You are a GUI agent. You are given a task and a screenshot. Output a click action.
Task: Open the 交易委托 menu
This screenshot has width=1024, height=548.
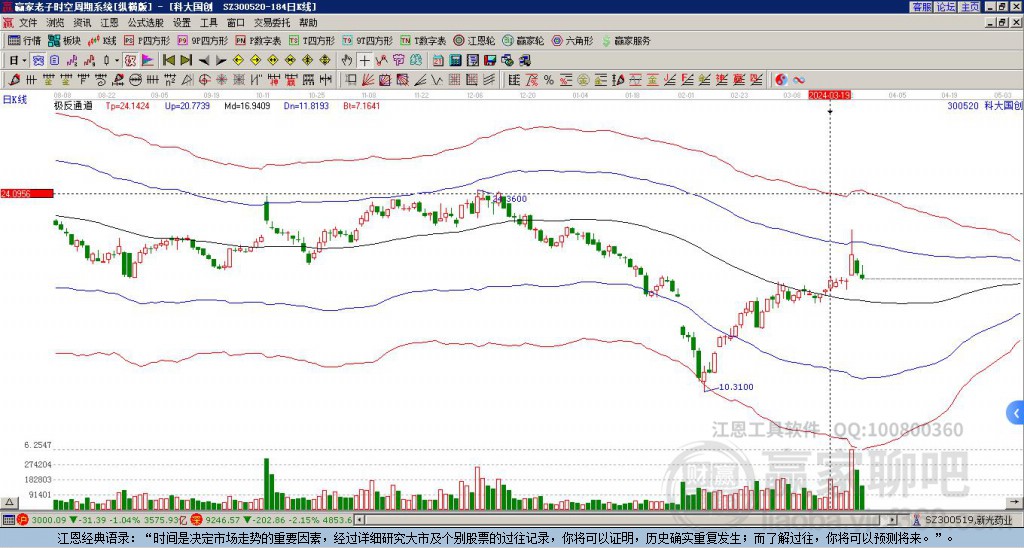click(x=271, y=23)
